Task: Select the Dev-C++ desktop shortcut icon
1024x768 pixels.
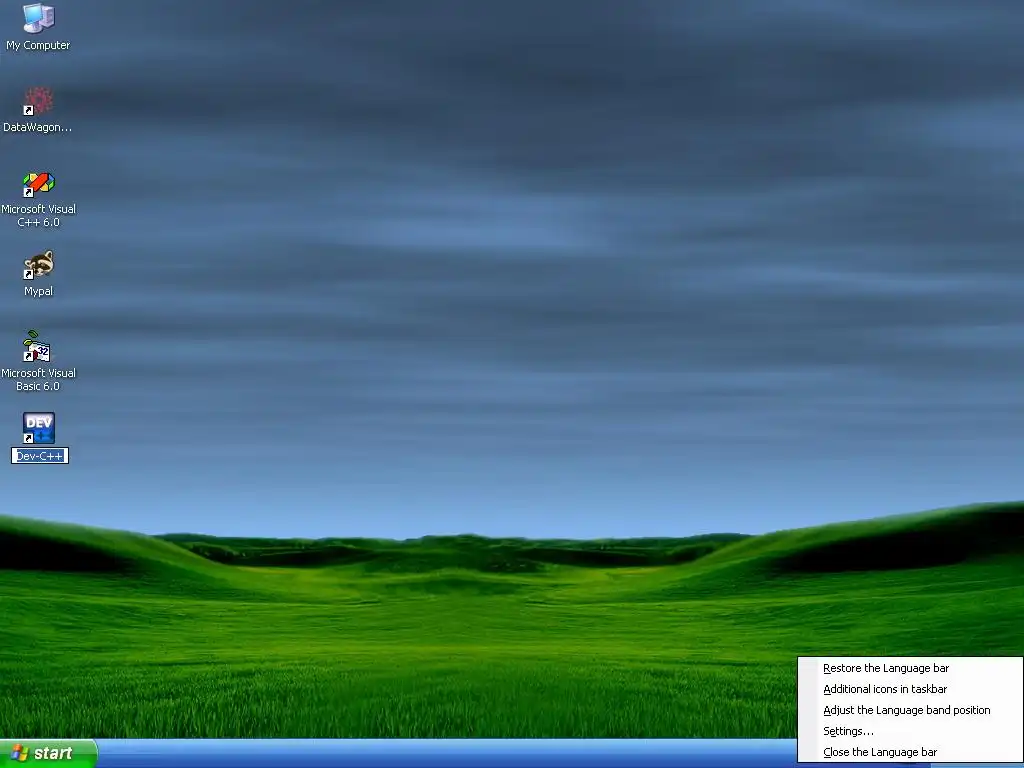Action: (39, 428)
